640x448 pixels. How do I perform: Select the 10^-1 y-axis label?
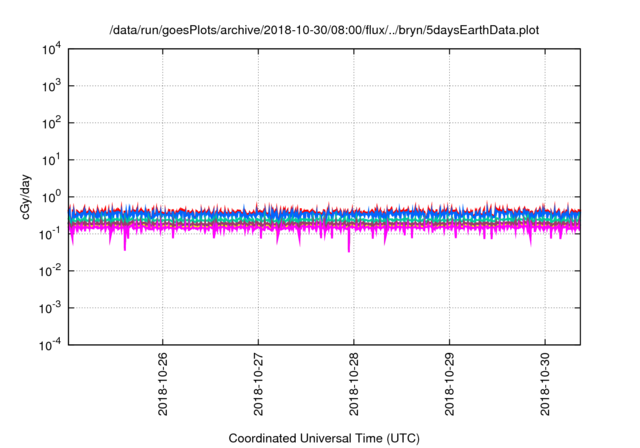(51, 234)
